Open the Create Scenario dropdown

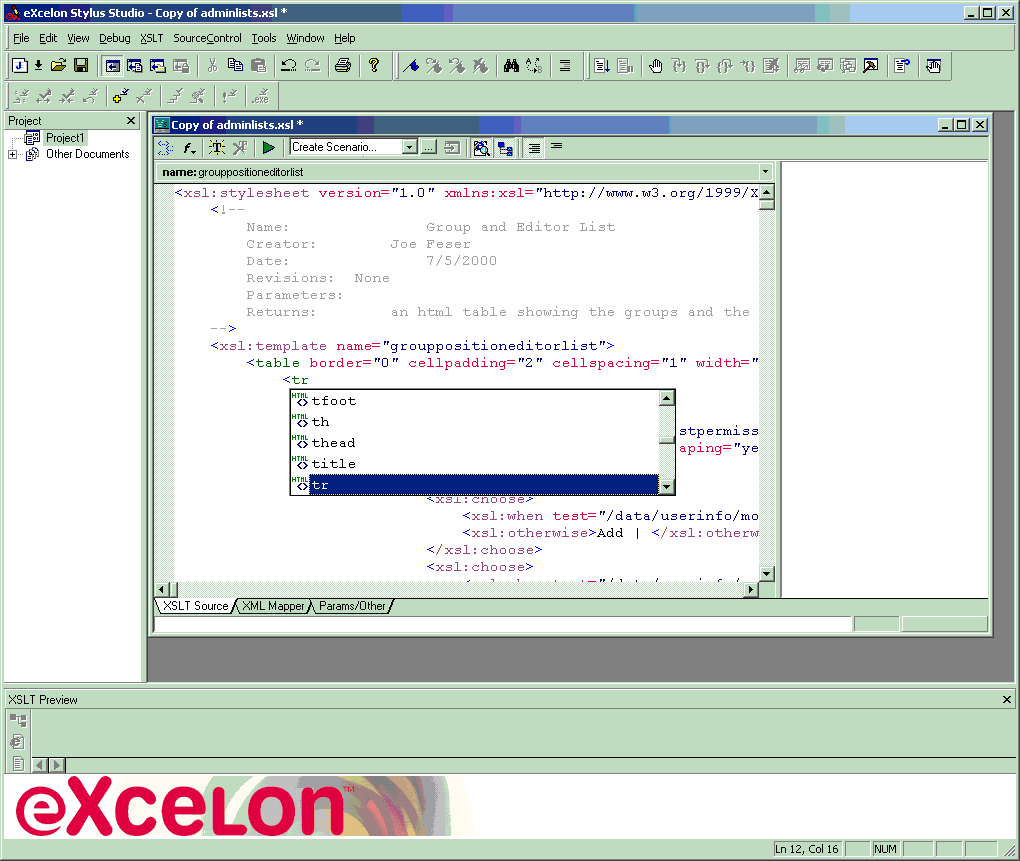(x=409, y=147)
